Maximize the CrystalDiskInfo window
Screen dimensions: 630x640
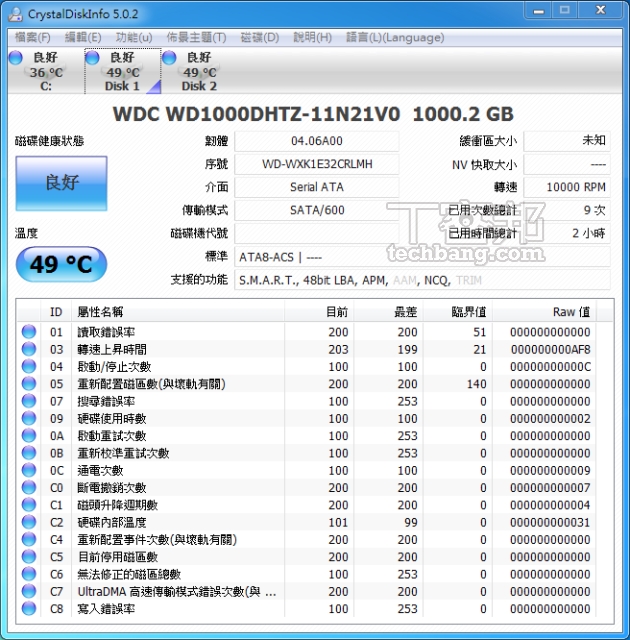tap(565, 11)
